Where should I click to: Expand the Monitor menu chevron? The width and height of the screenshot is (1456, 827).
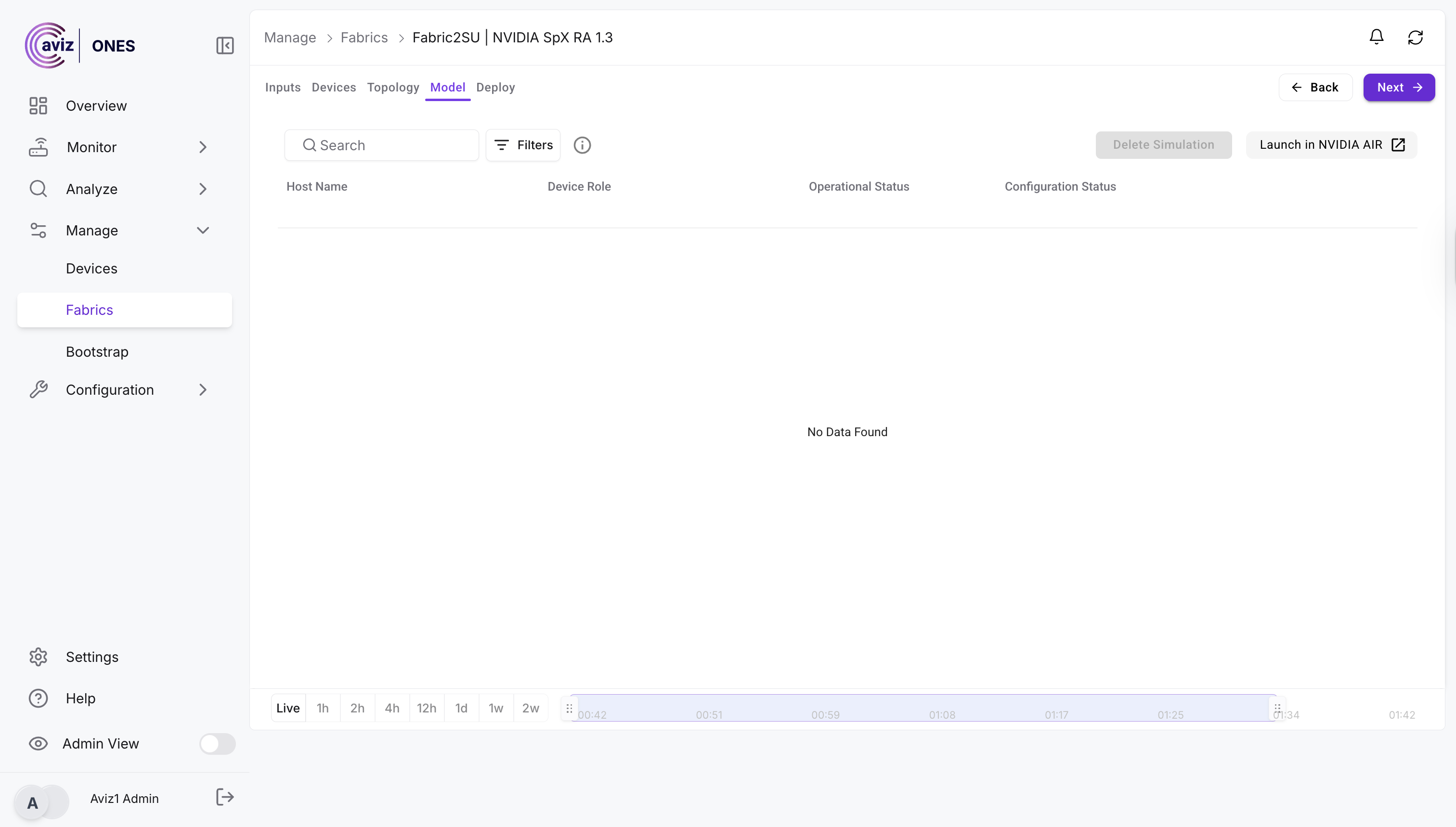coord(203,147)
